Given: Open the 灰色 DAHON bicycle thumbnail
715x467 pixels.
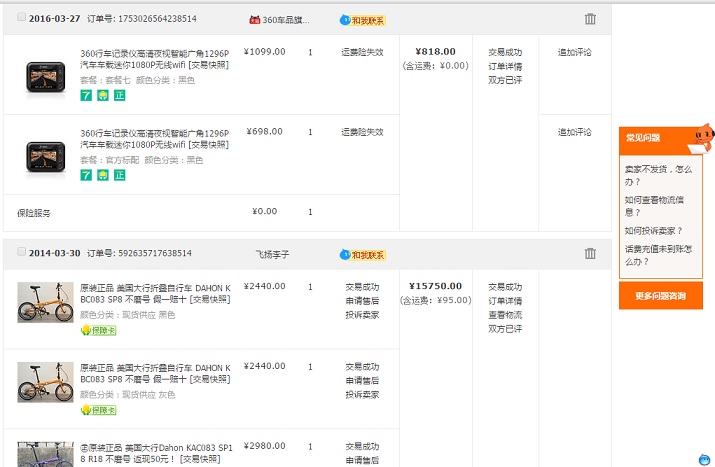Looking at the screenshot, I should tap(45, 382).
